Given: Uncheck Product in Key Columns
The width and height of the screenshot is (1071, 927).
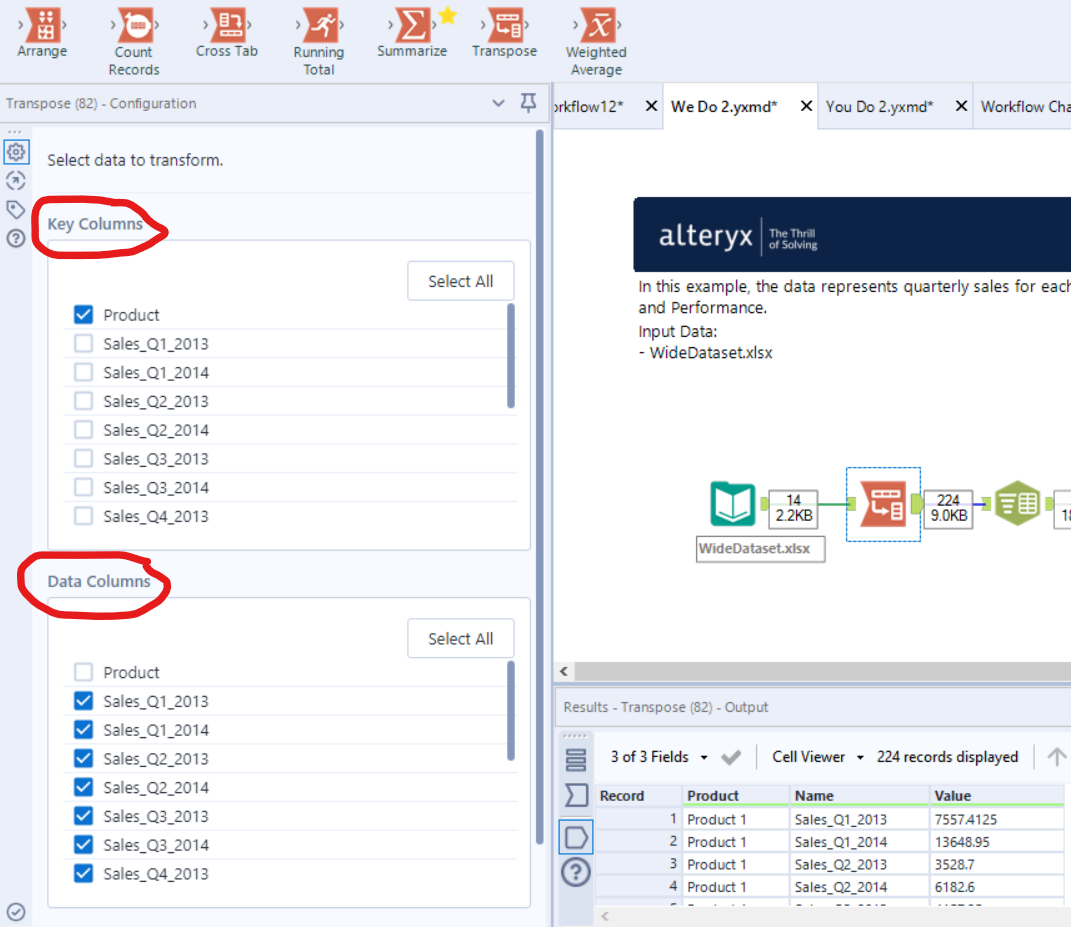Looking at the screenshot, I should tap(83, 314).
